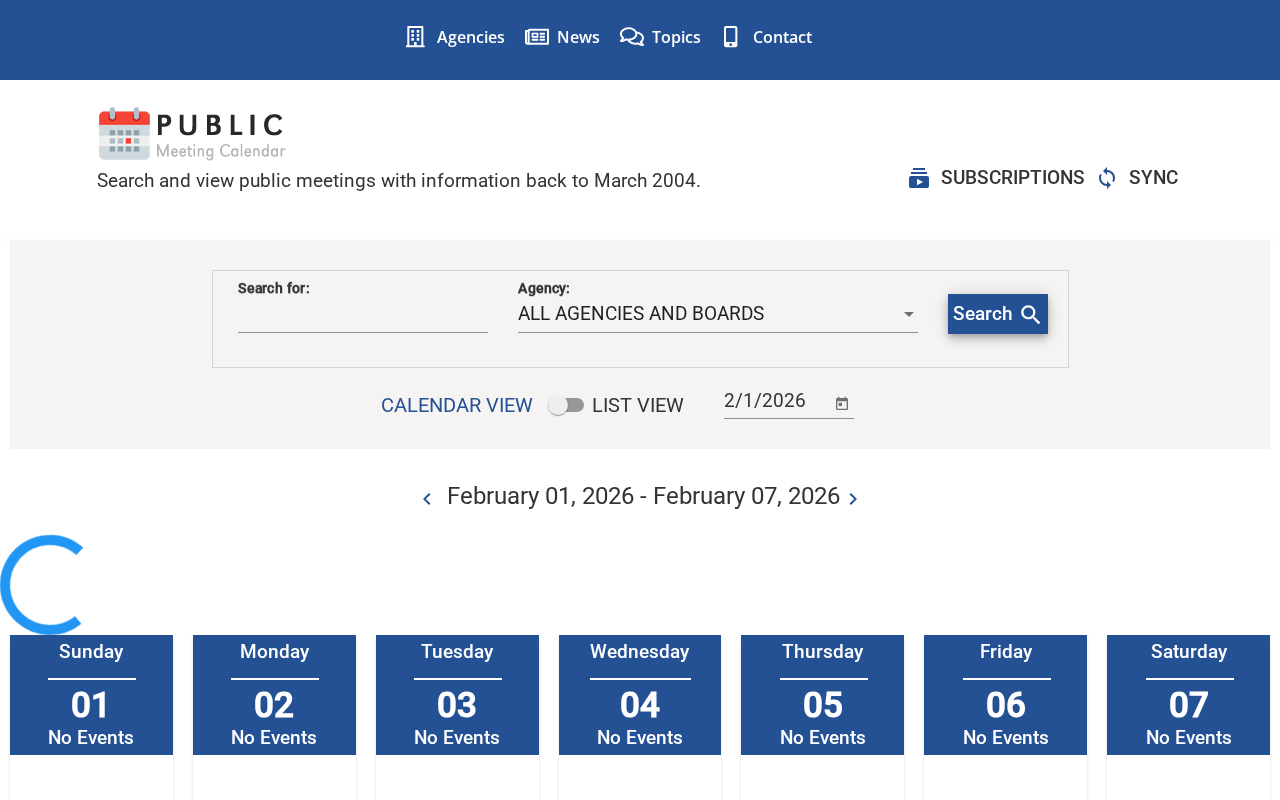Click the News newspaper icon
The image size is (1280, 800).
[x=537, y=37]
